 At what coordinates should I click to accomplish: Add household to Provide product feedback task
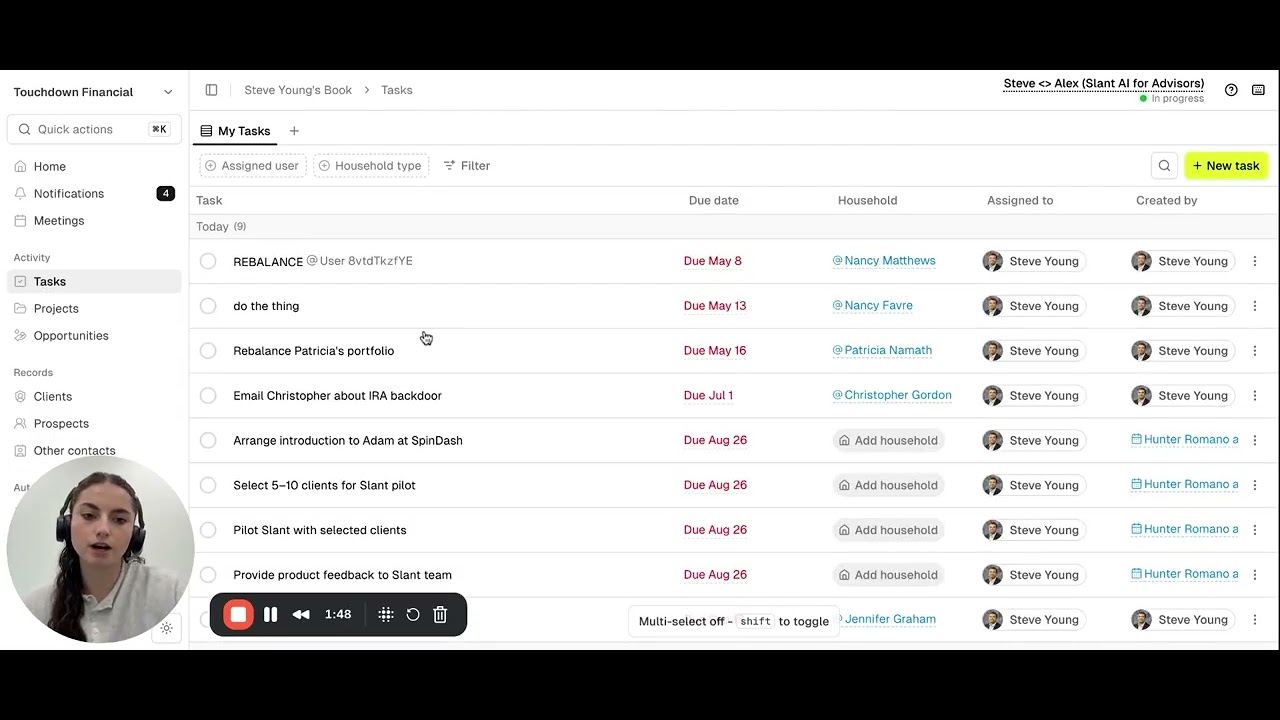point(888,575)
